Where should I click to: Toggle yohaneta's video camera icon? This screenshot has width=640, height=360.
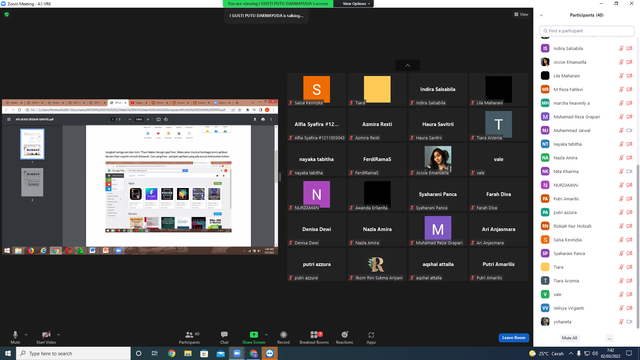(629, 322)
